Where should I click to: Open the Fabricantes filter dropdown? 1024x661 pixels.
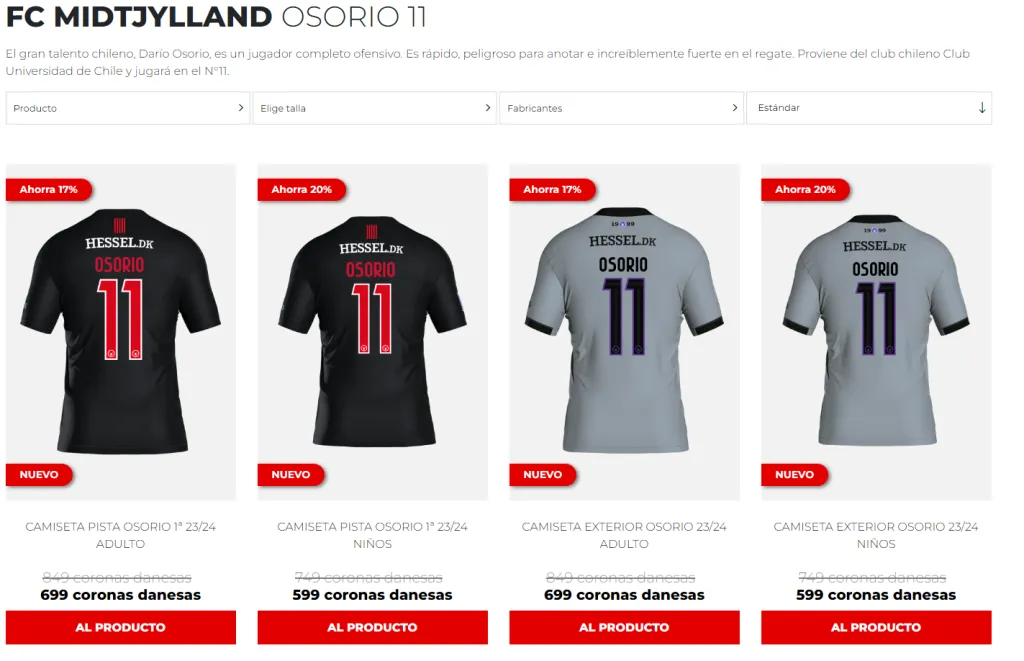pos(621,108)
